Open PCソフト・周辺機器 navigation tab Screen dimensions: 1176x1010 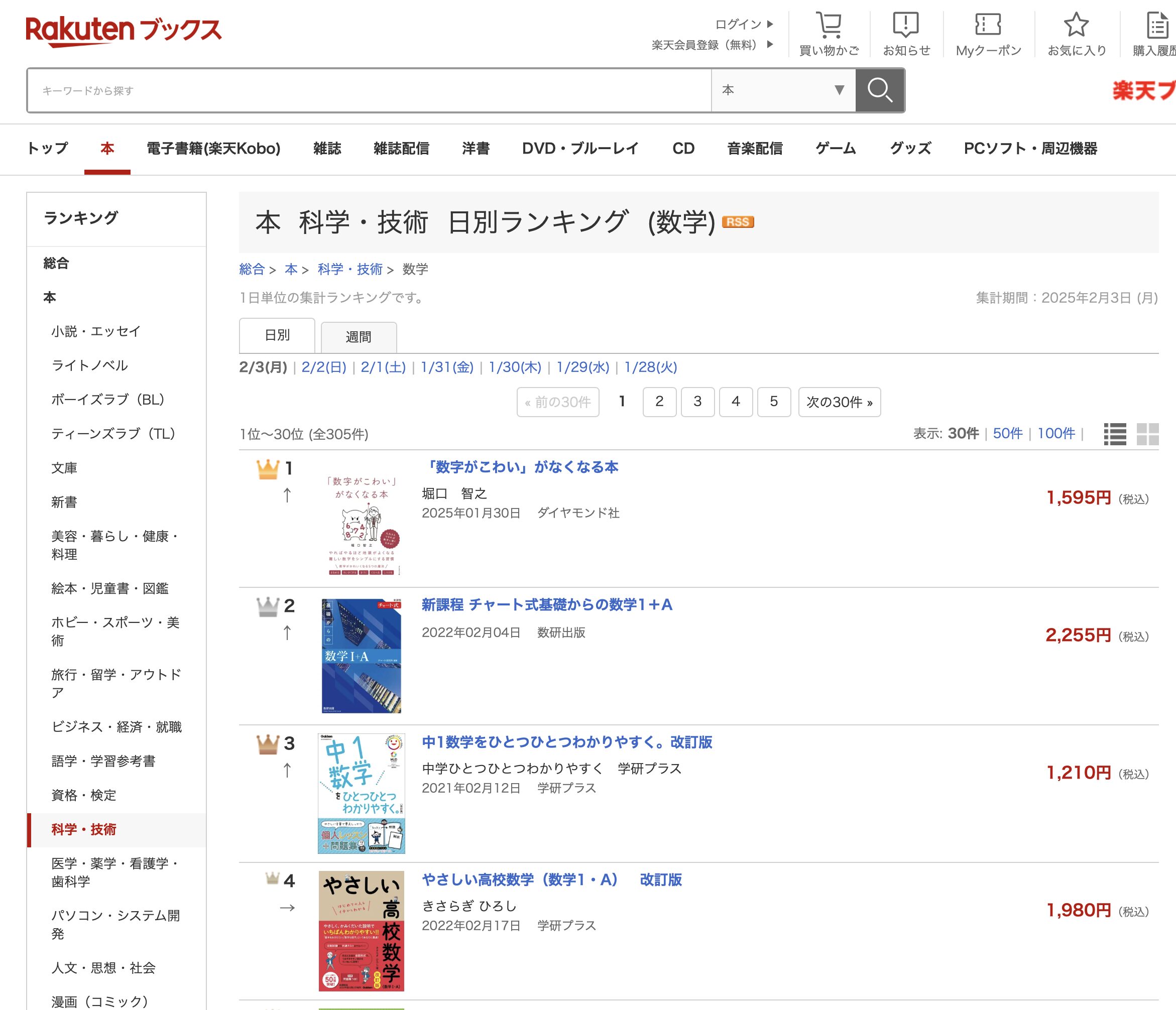coord(1031,149)
